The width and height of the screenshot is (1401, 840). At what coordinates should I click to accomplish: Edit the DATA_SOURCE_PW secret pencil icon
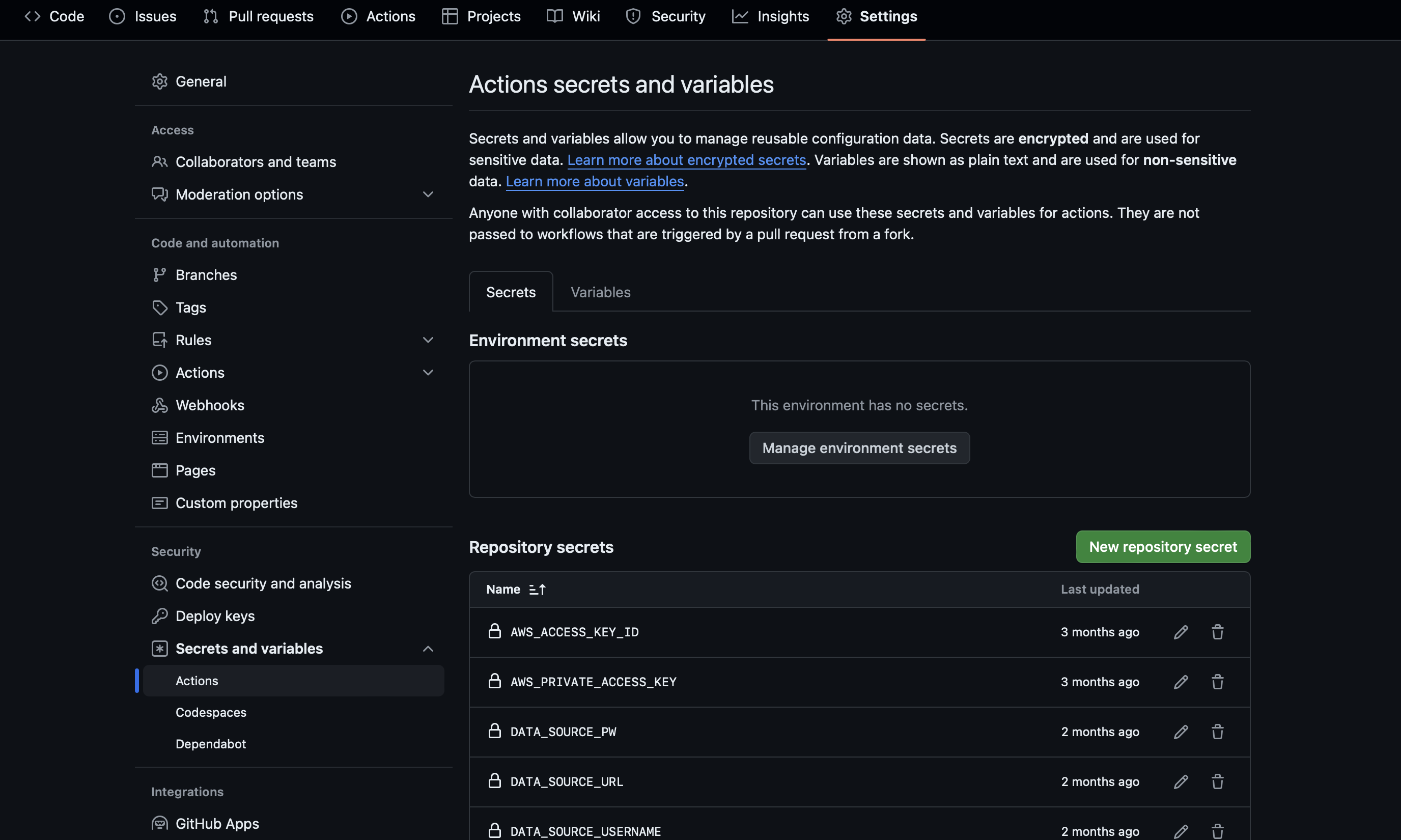1181,732
